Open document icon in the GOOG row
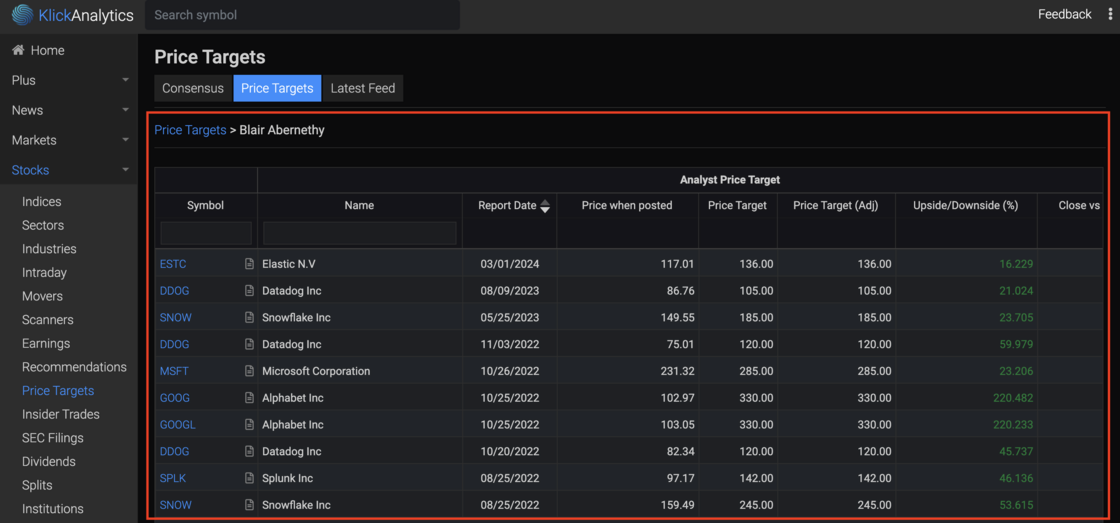The width and height of the screenshot is (1120, 523). [249, 398]
